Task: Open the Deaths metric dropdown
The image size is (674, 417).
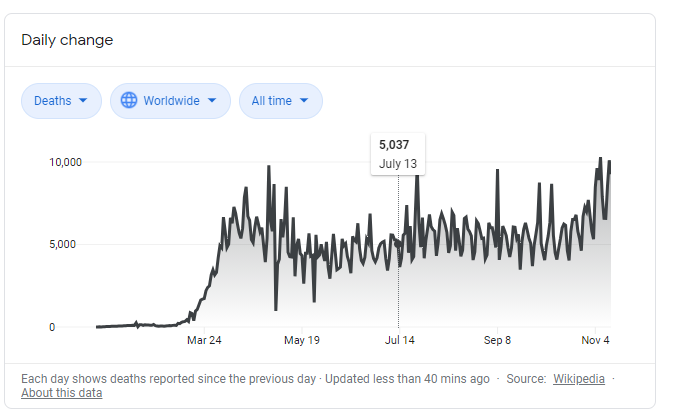Action: pos(61,101)
